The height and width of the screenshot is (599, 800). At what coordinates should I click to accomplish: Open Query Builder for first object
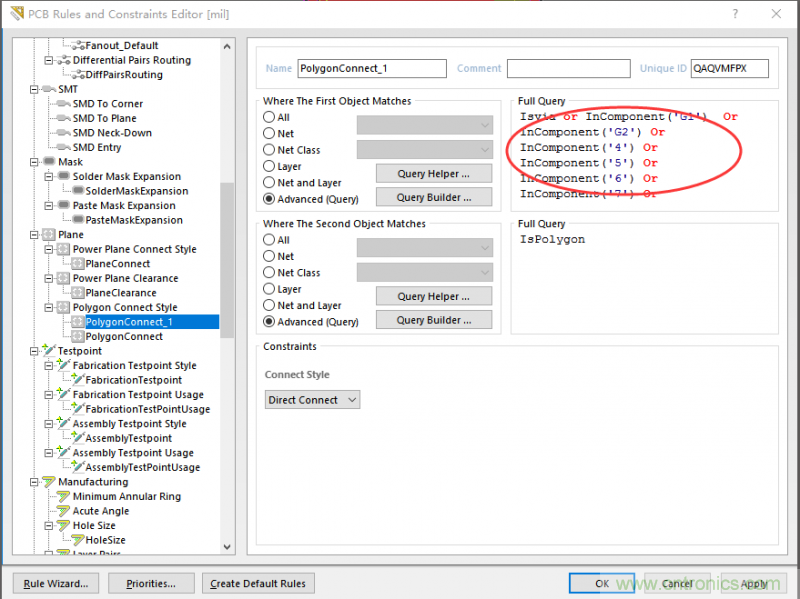(434, 197)
